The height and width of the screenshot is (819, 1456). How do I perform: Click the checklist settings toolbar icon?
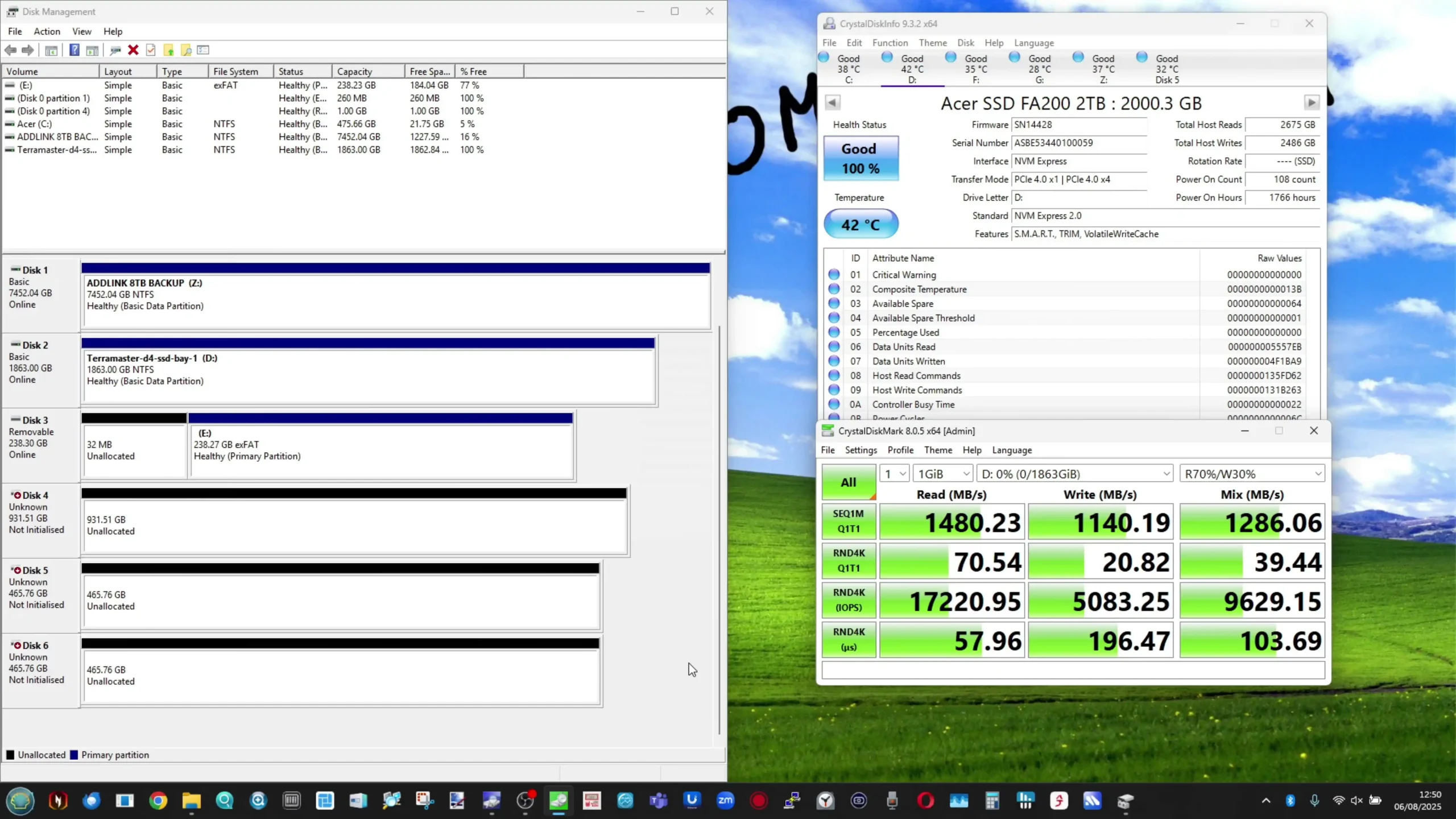[x=203, y=50]
